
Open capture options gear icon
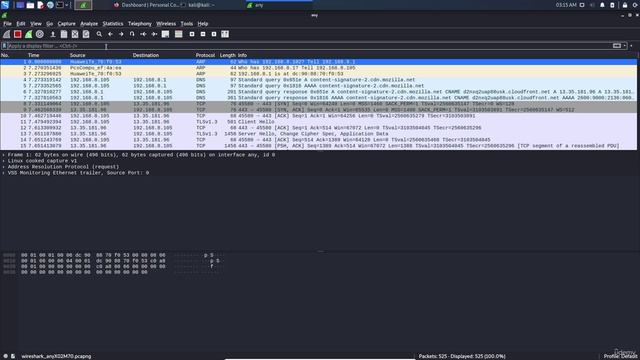[40, 34]
